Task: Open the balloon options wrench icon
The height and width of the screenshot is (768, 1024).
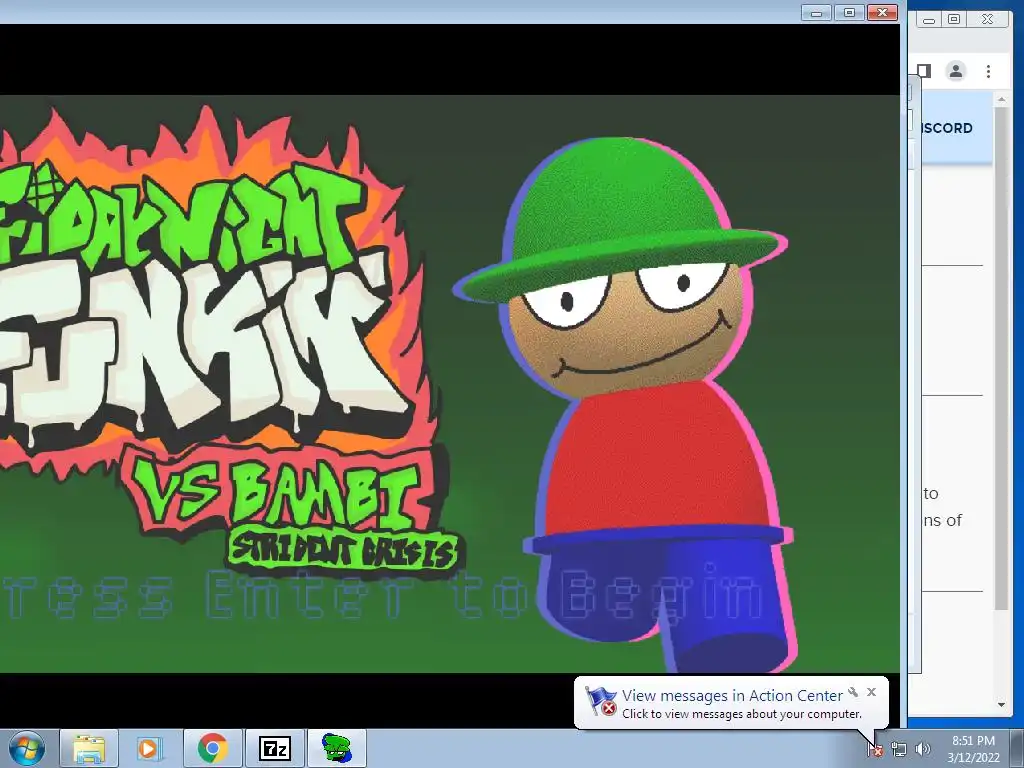Action: [x=853, y=692]
